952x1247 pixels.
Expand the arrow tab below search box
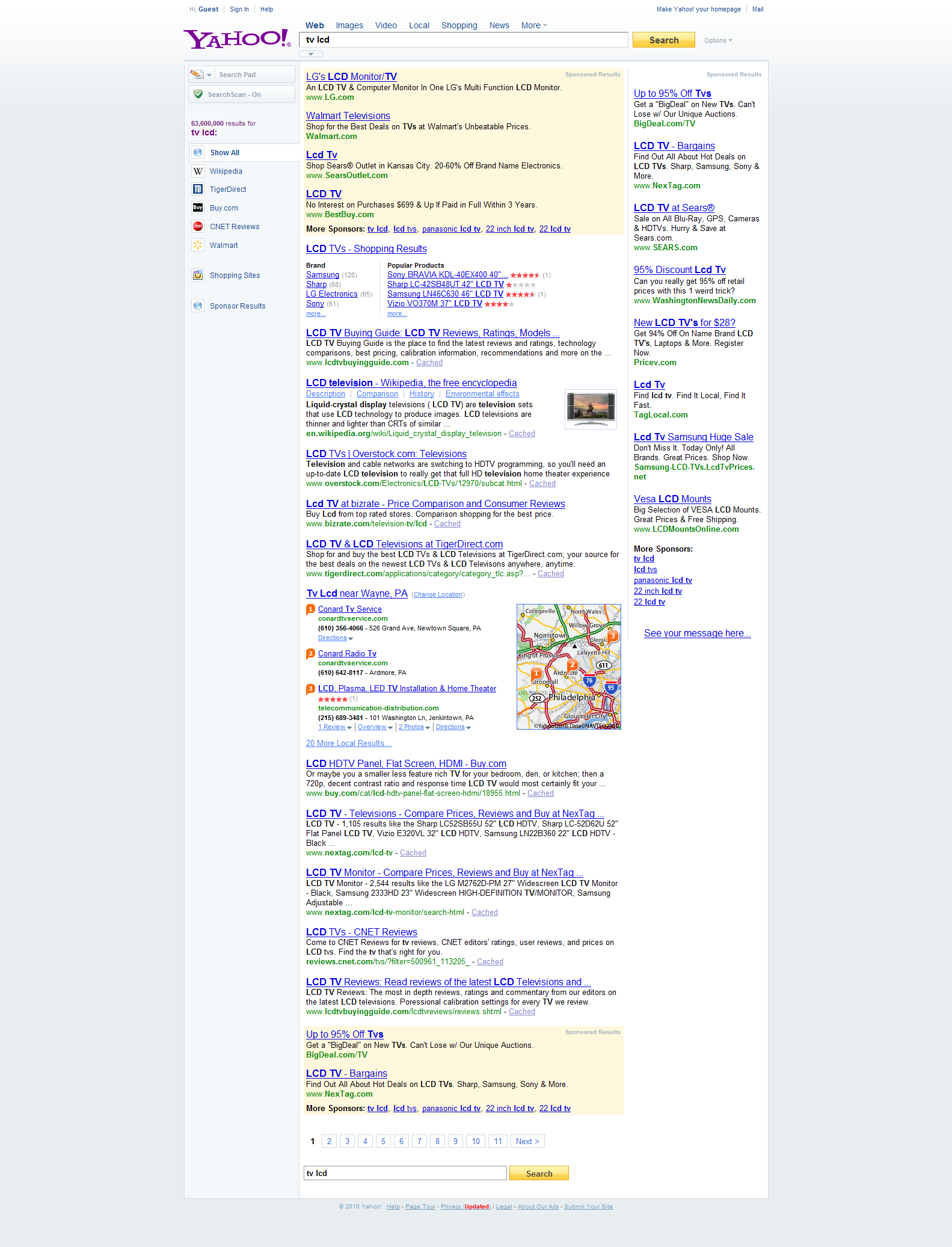pyautogui.click(x=311, y=54)
